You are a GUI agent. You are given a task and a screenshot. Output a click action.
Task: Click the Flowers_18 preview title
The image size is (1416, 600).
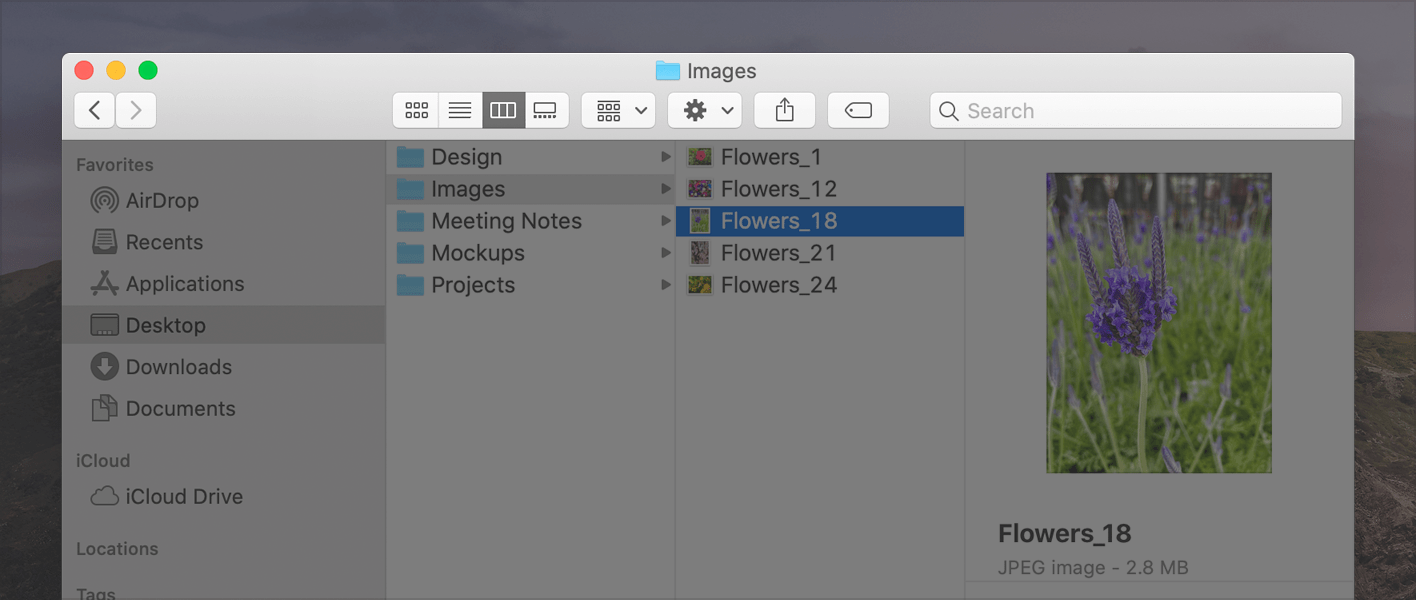1064,533
